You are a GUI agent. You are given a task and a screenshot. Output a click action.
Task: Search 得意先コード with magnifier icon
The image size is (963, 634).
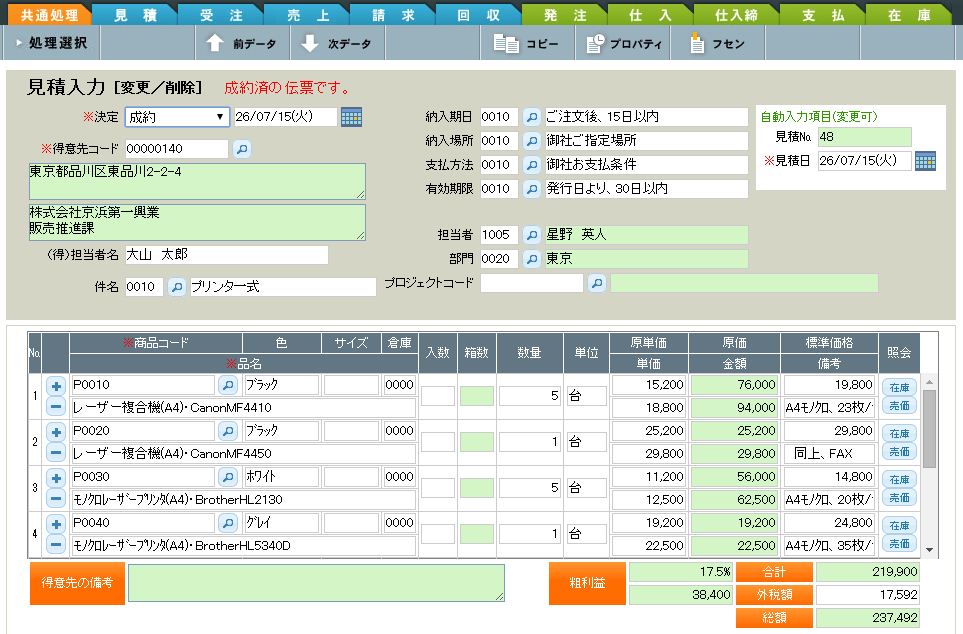(x=242, y=149)
